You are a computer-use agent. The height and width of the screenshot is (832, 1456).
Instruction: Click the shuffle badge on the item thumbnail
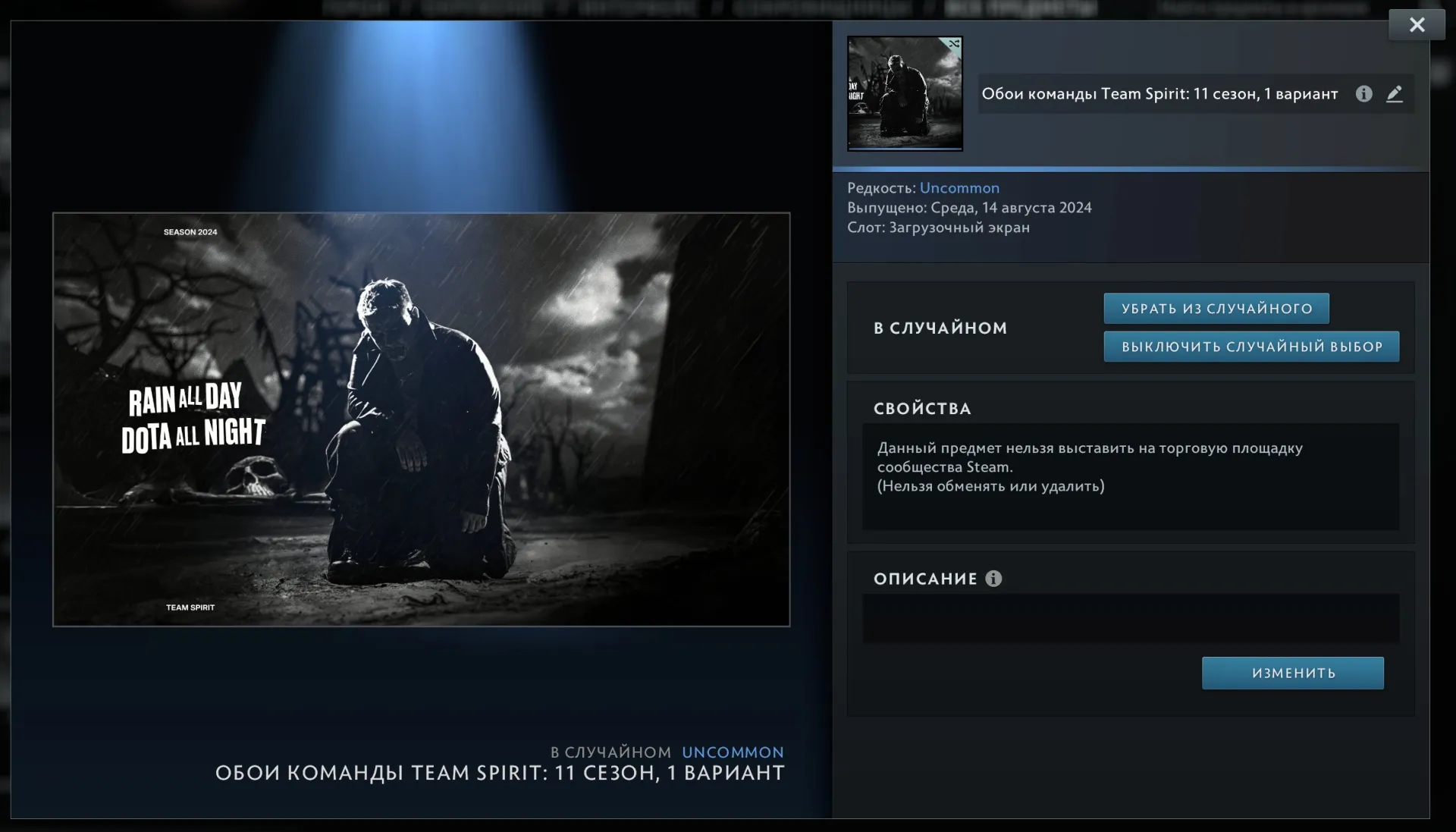(x=953, y=45)
